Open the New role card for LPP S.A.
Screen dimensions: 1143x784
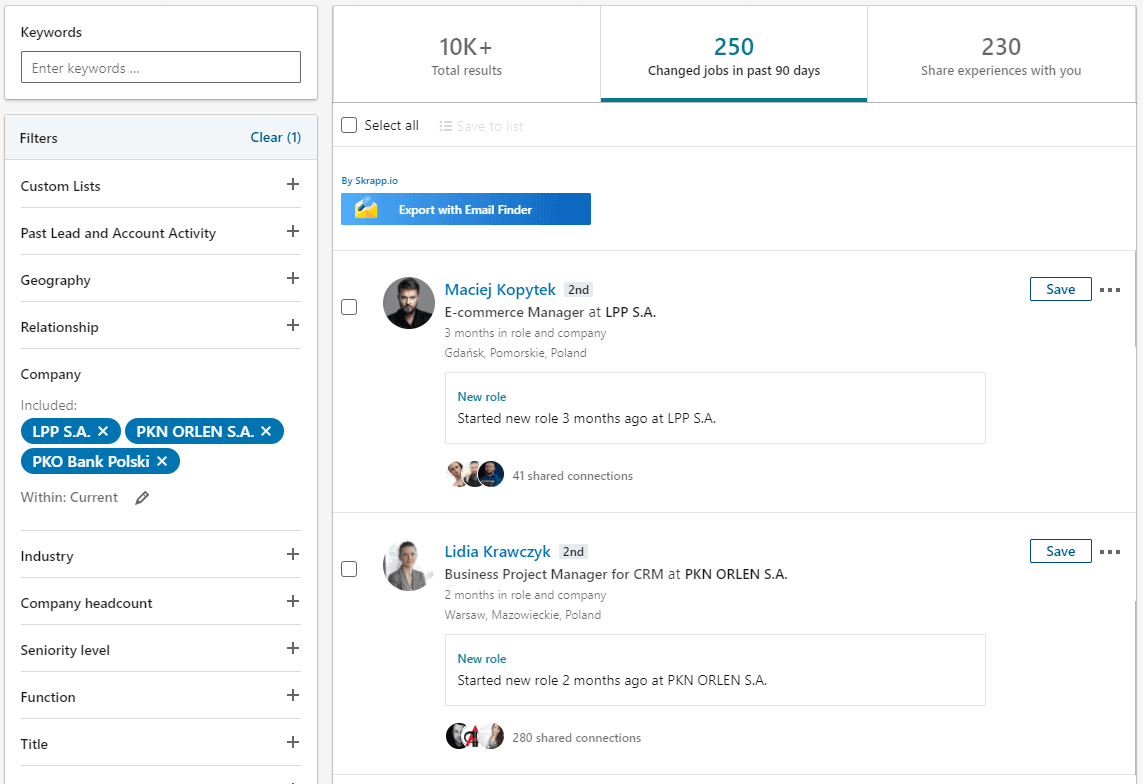pyautogui.click(x=715, y=408)
